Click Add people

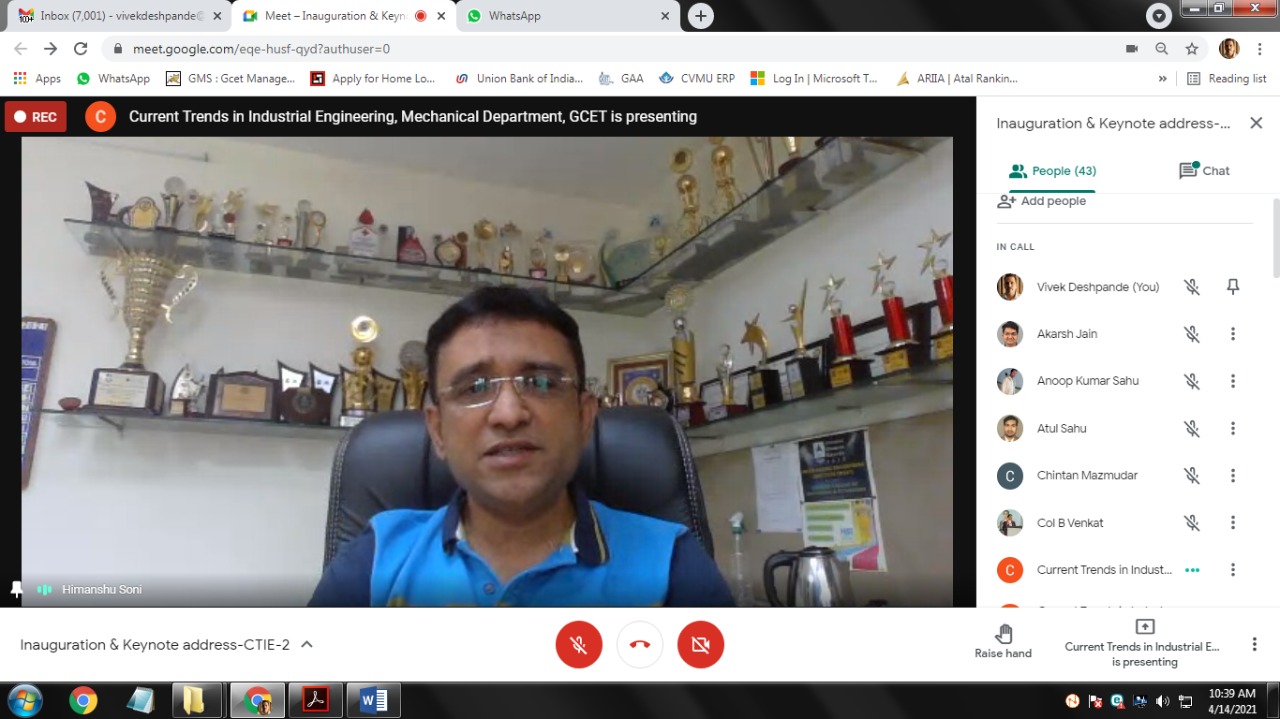click(1042, 201)
